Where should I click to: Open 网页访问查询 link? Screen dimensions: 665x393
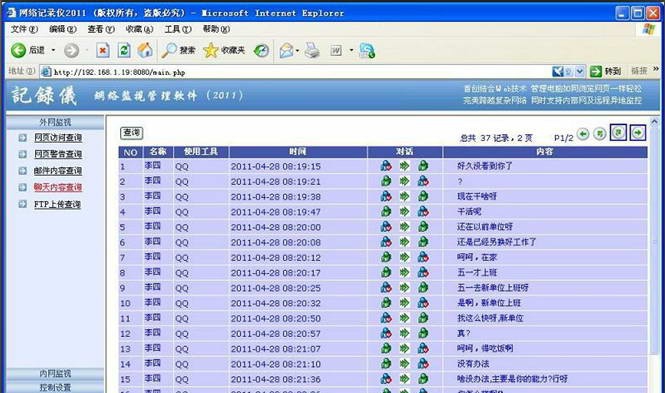[58, 137]
